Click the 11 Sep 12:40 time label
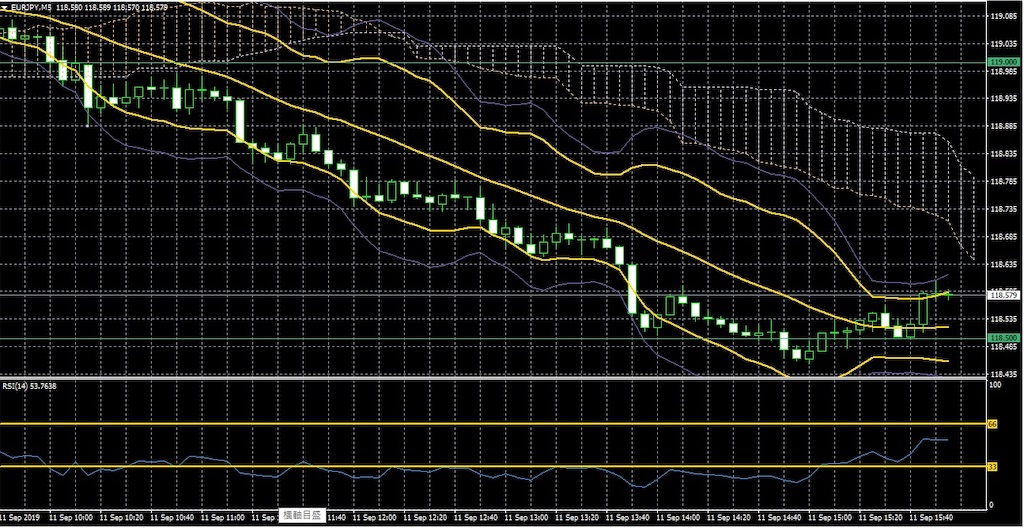 476,517
